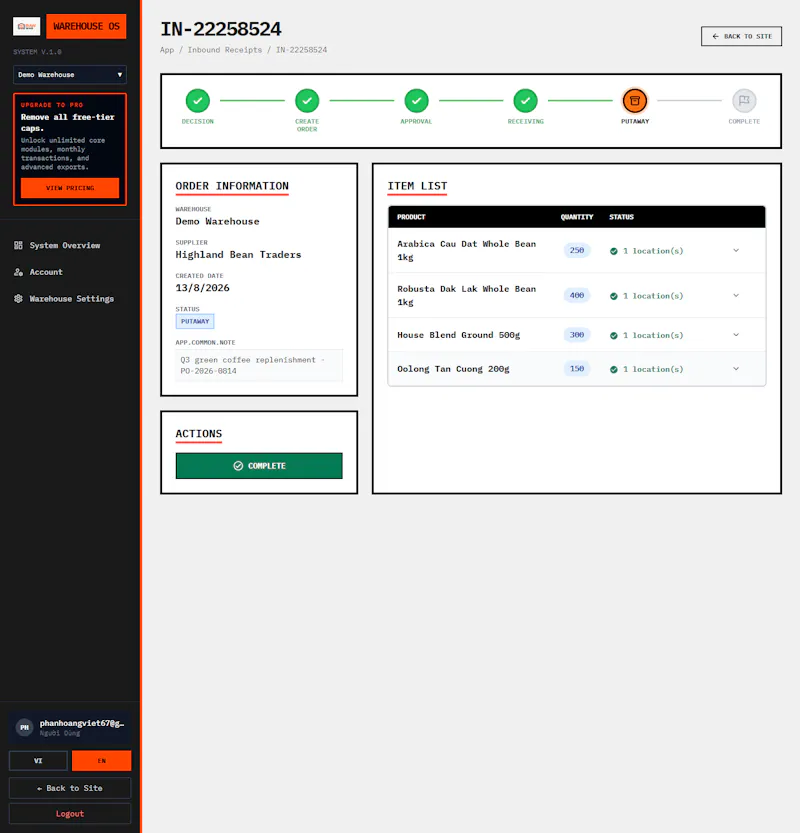Click the Warehouse Settings gear icon
Viewport: 800px width, 833px height.
click(19, 299)
